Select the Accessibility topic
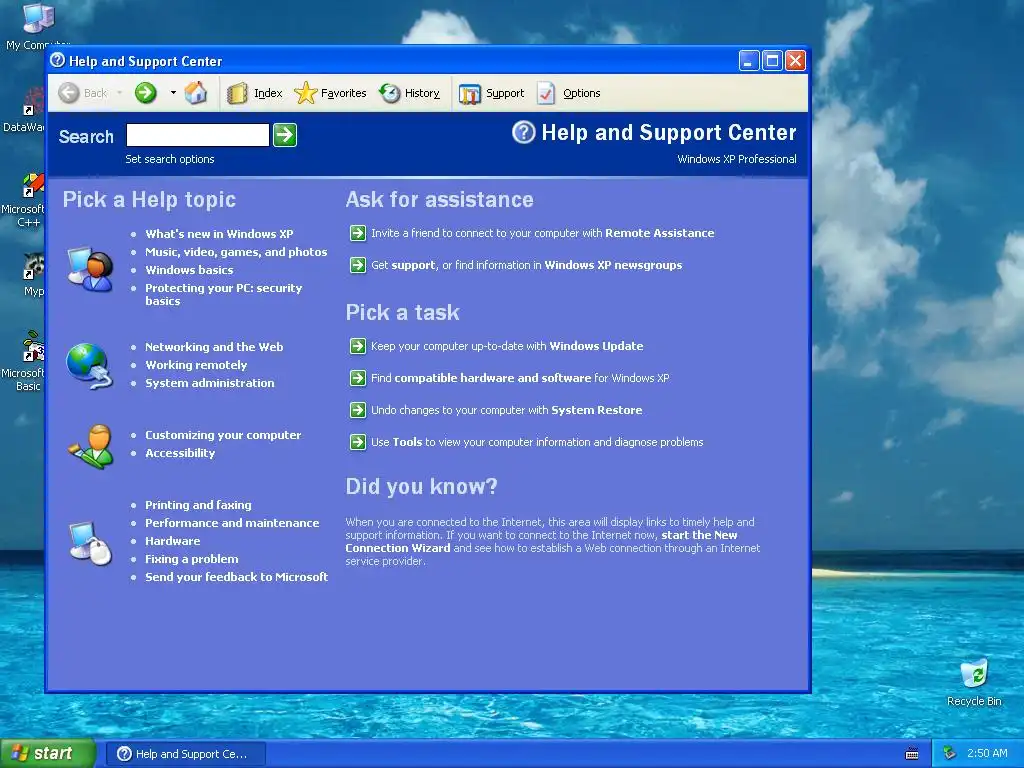This screenshot has width=1024, height=768. 180,453
